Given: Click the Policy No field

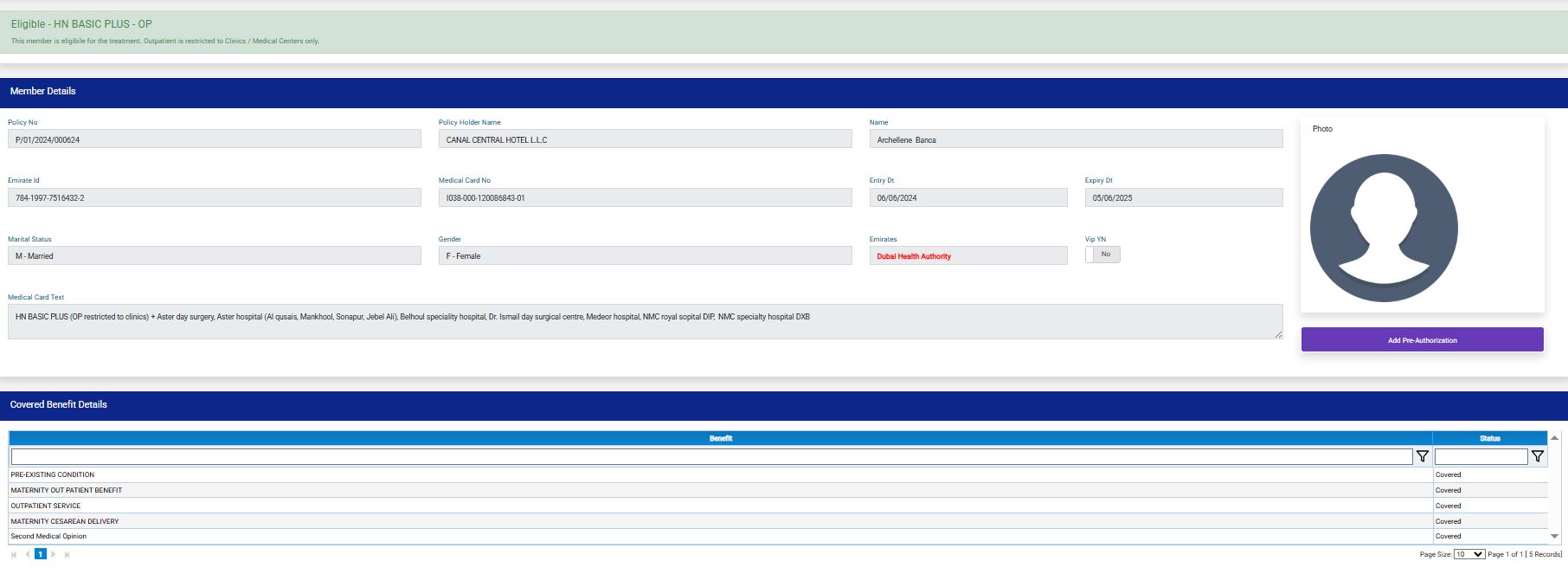Looking at the screenshot, I should pos(215,139).
